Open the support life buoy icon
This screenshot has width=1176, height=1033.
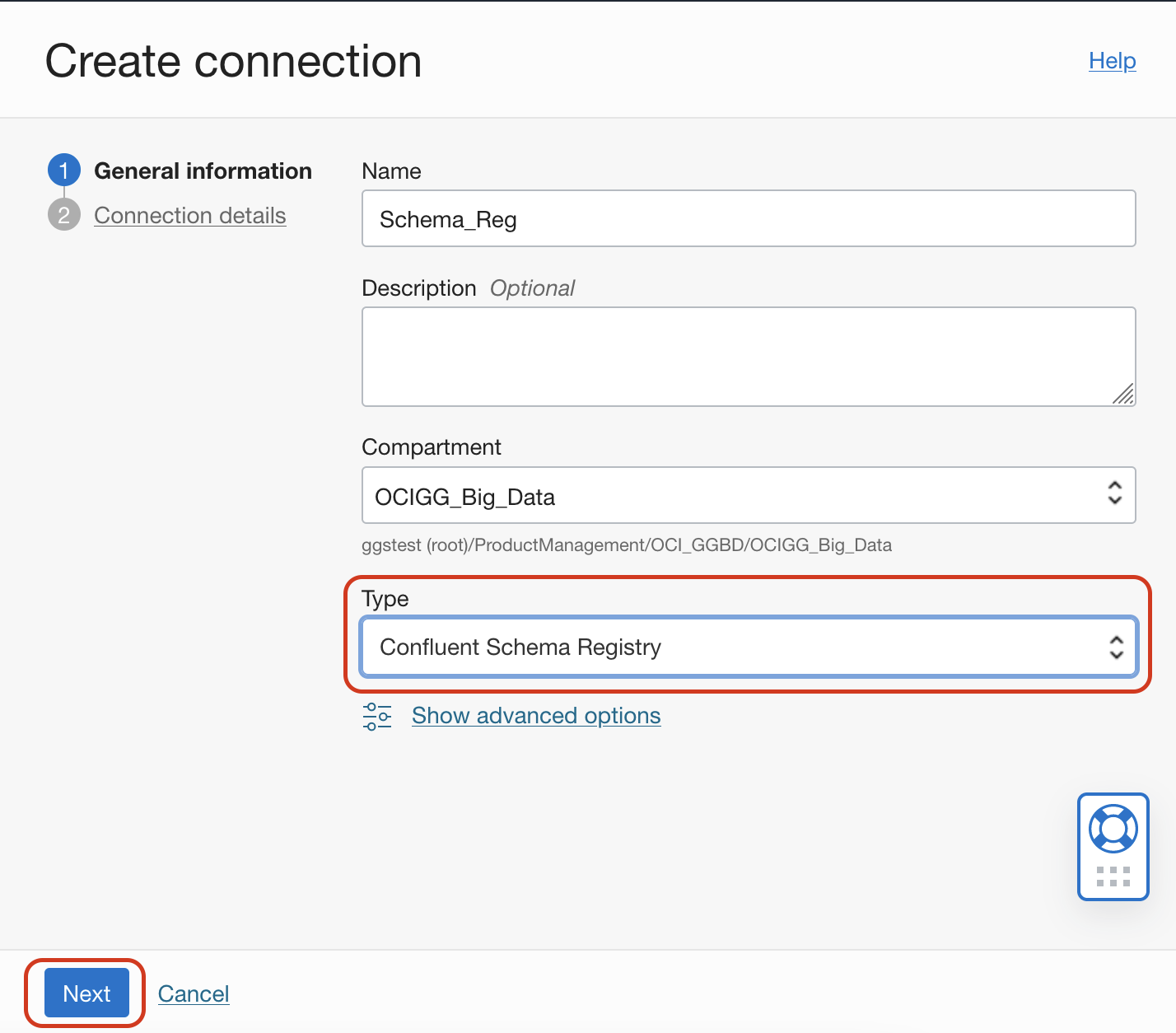click(x=1113, y=828)
